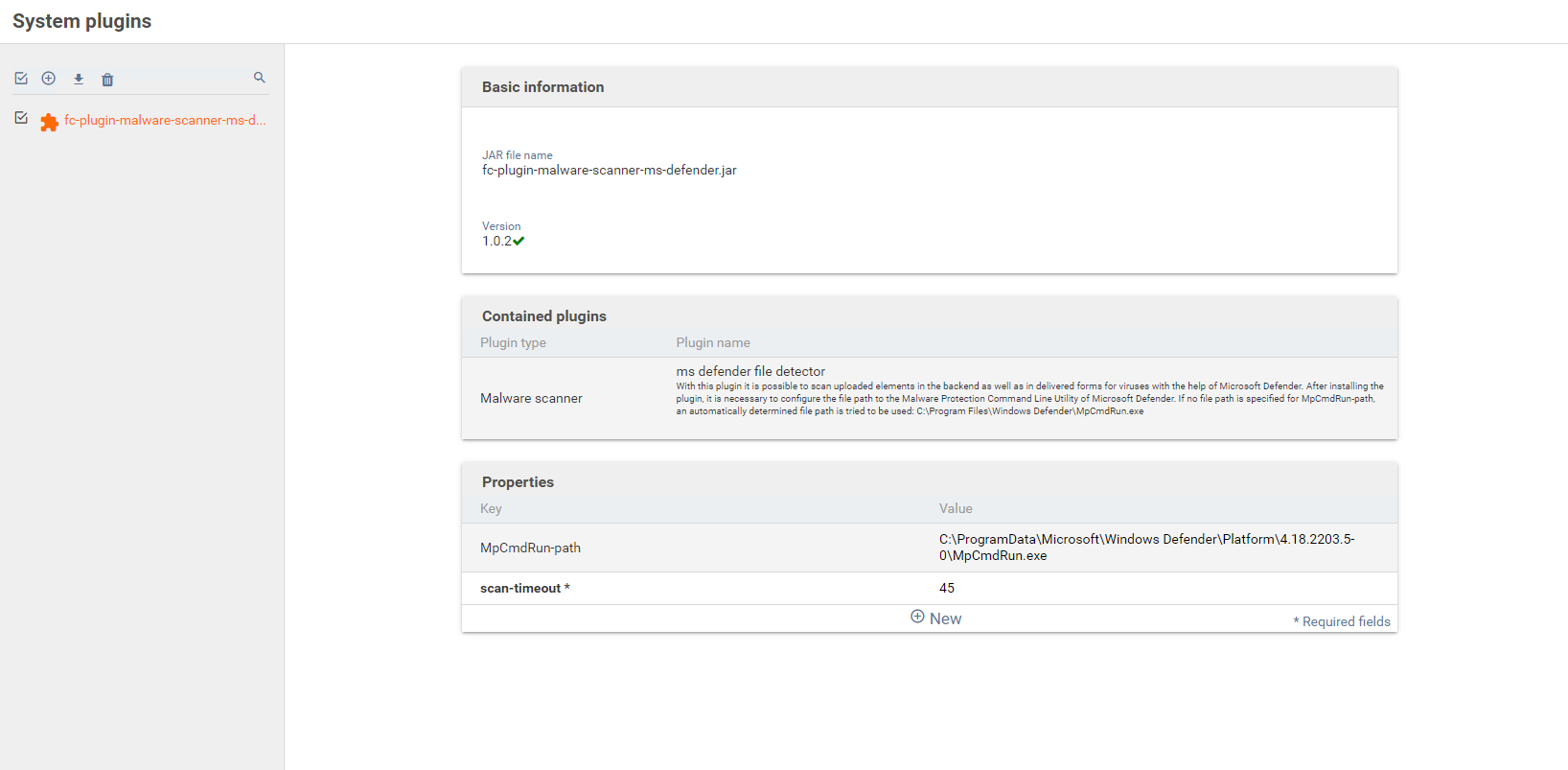Edit the MpCmdRun-path value field
Image resolution: width=1568 pixels, height=770 pixels.
tap(1146, 548)
